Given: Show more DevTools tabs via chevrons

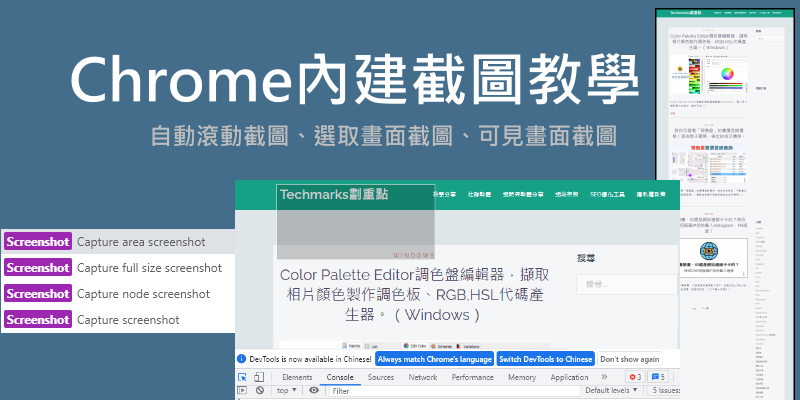Looking at the screenshot, I should click(x=605, y=377).
